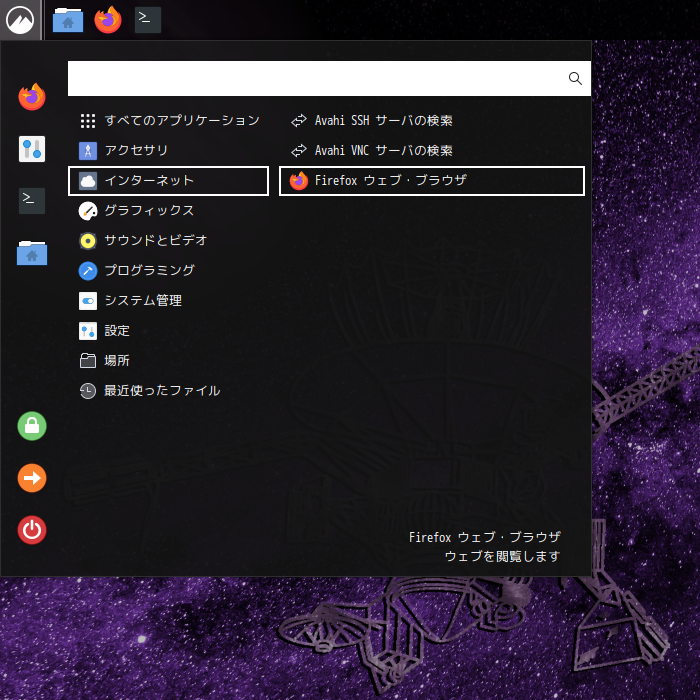The image size is (700, 700).
Task: Click the orange log out arrow button
Action: coord(32,478)
